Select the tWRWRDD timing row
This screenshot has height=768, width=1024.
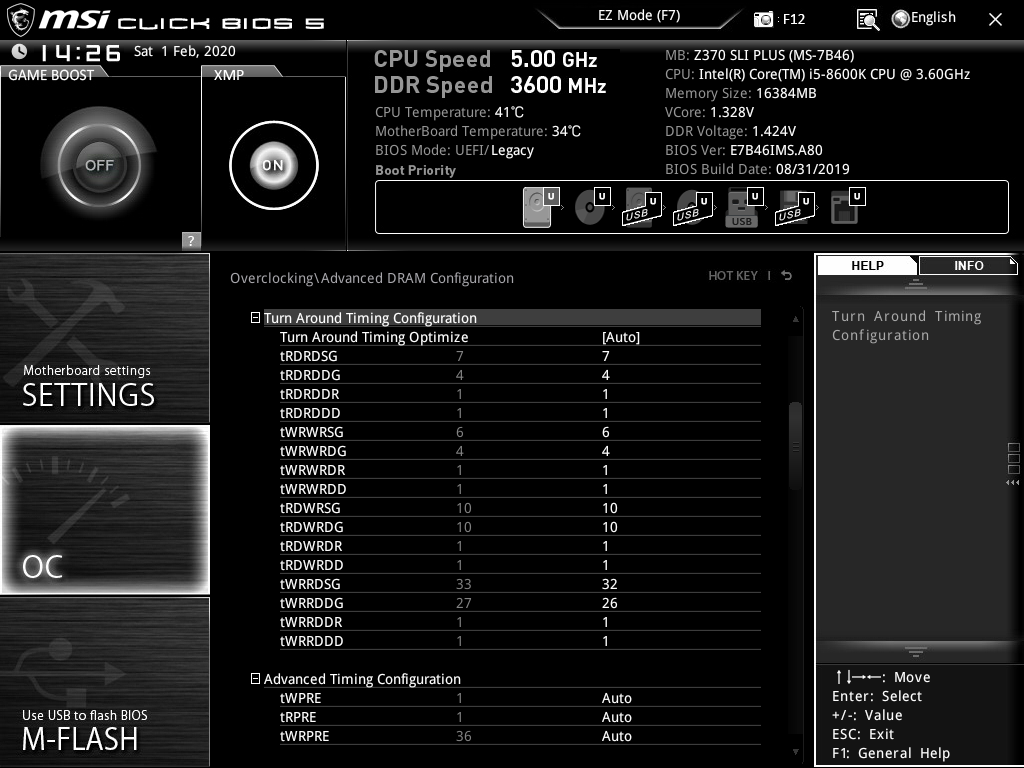[520, 488]
